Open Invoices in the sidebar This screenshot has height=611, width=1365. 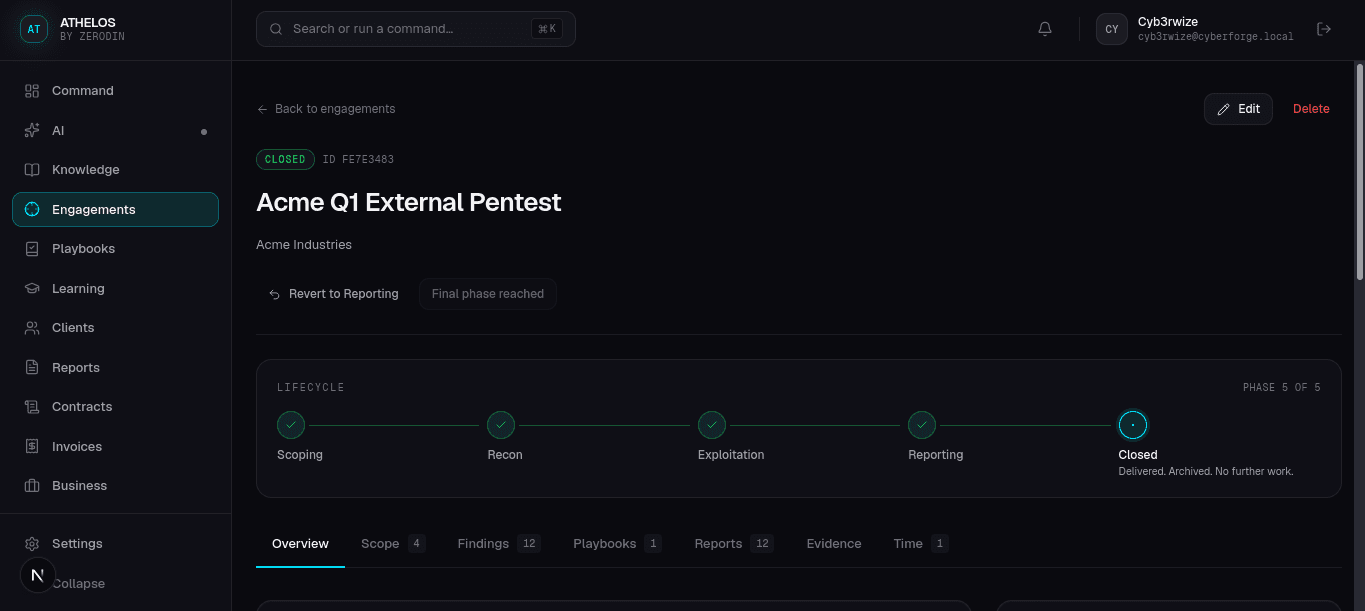pos(116,447)
